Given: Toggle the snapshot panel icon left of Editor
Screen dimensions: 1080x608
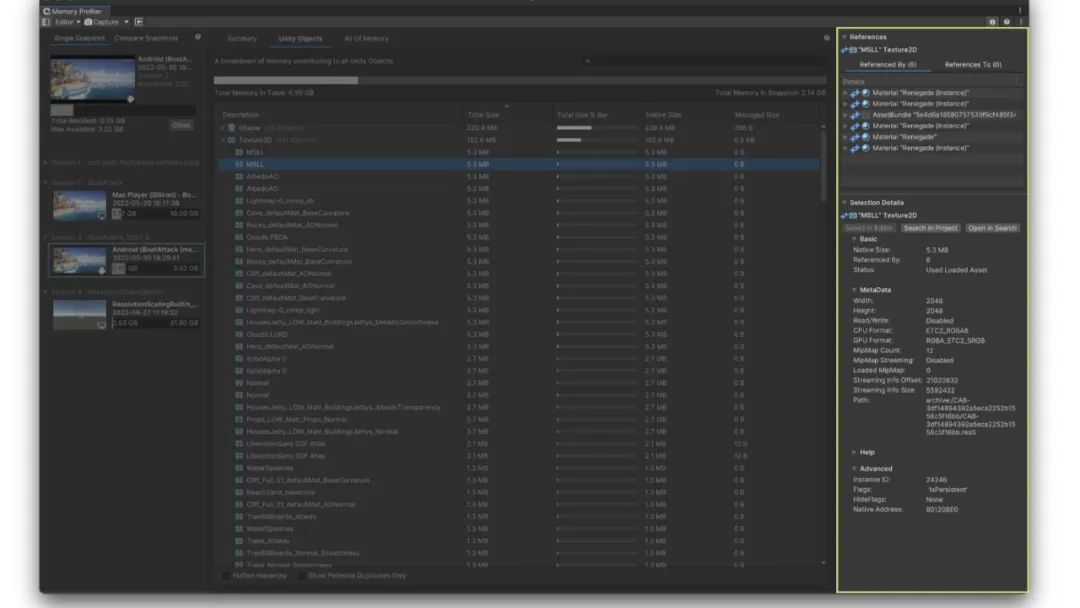Looking at the screenshot, I should tap(47, 22).
